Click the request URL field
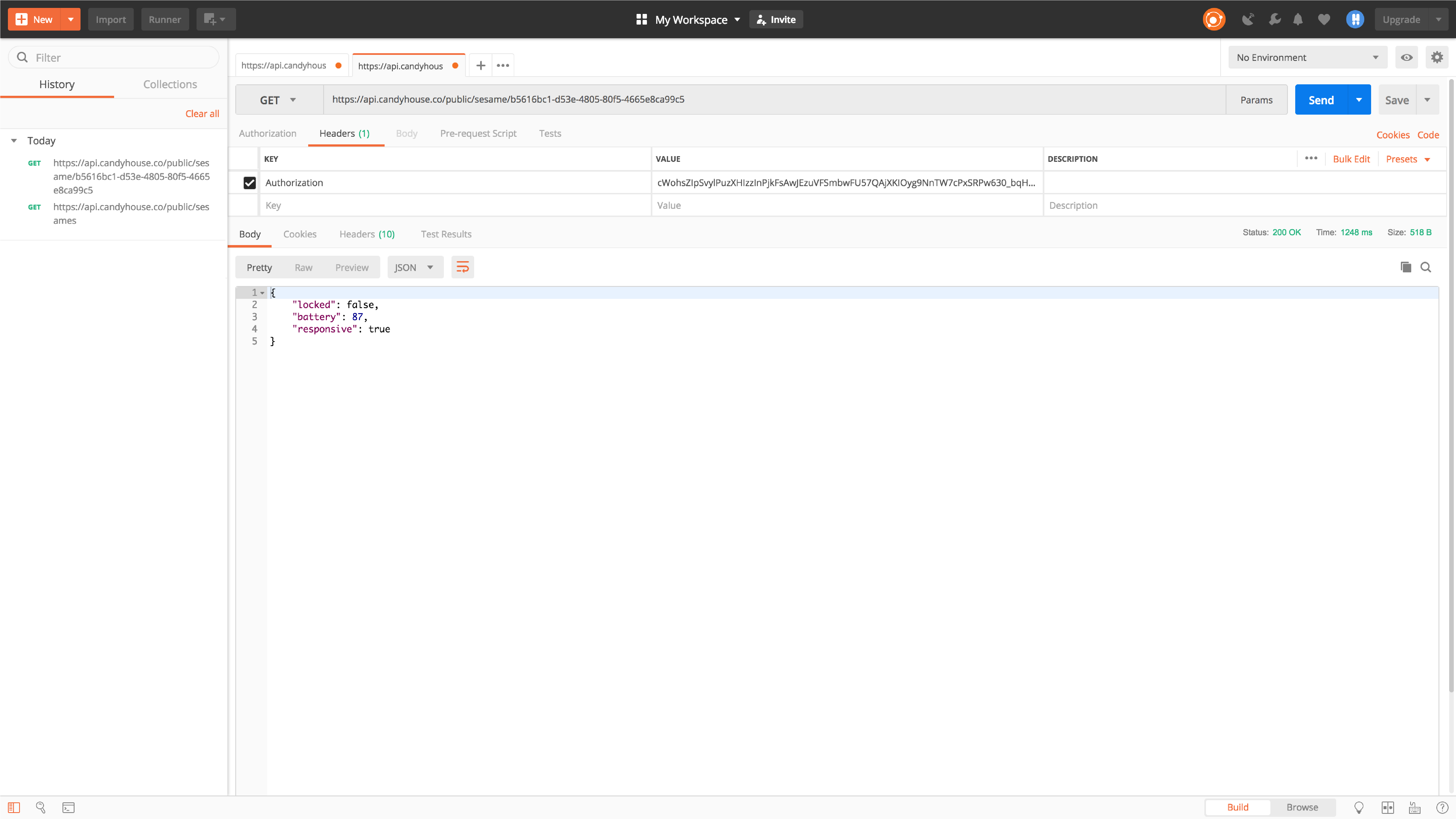 coord(774,100)
